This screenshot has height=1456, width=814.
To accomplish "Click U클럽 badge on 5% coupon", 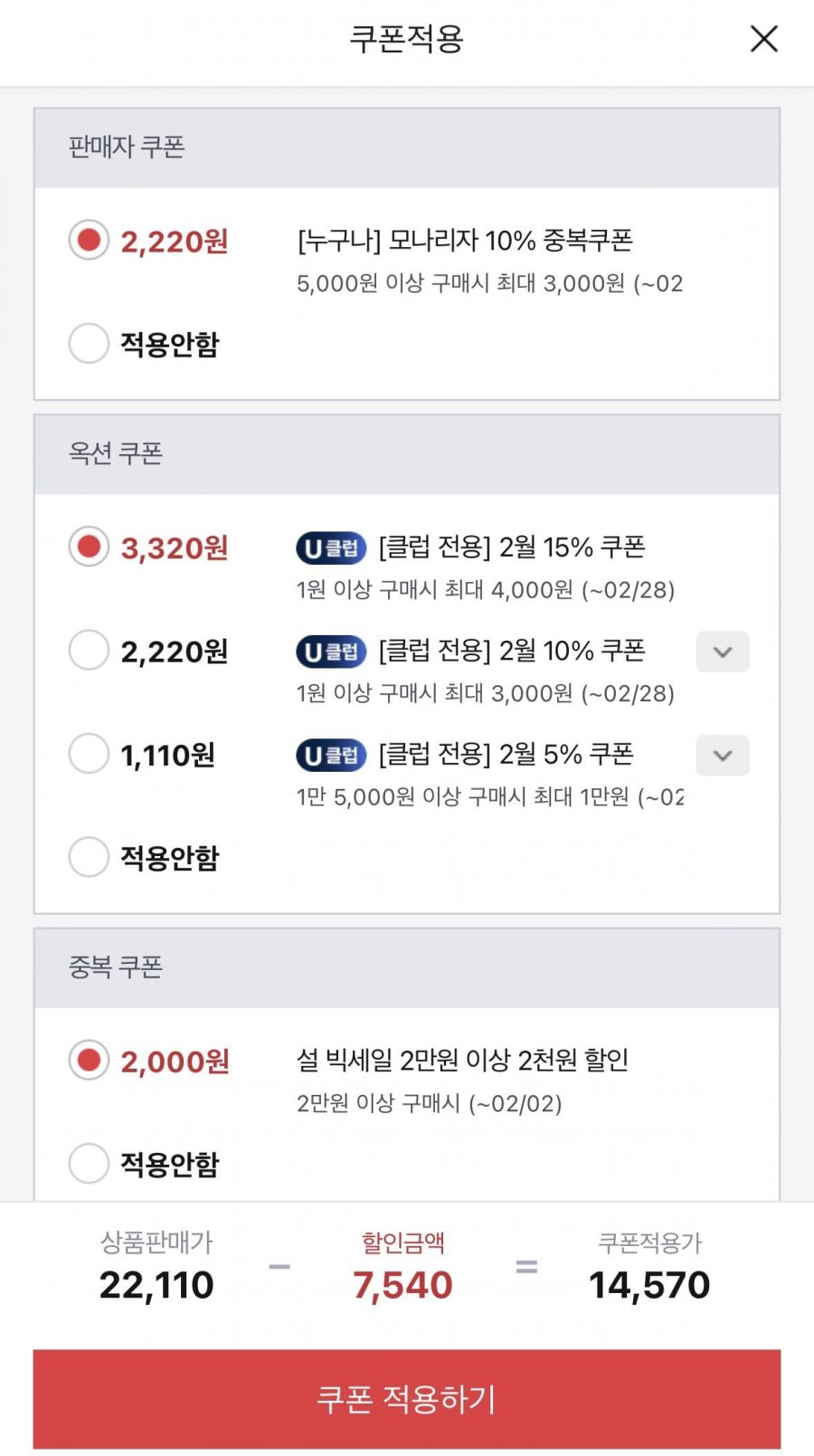I will tap(331, 756).
